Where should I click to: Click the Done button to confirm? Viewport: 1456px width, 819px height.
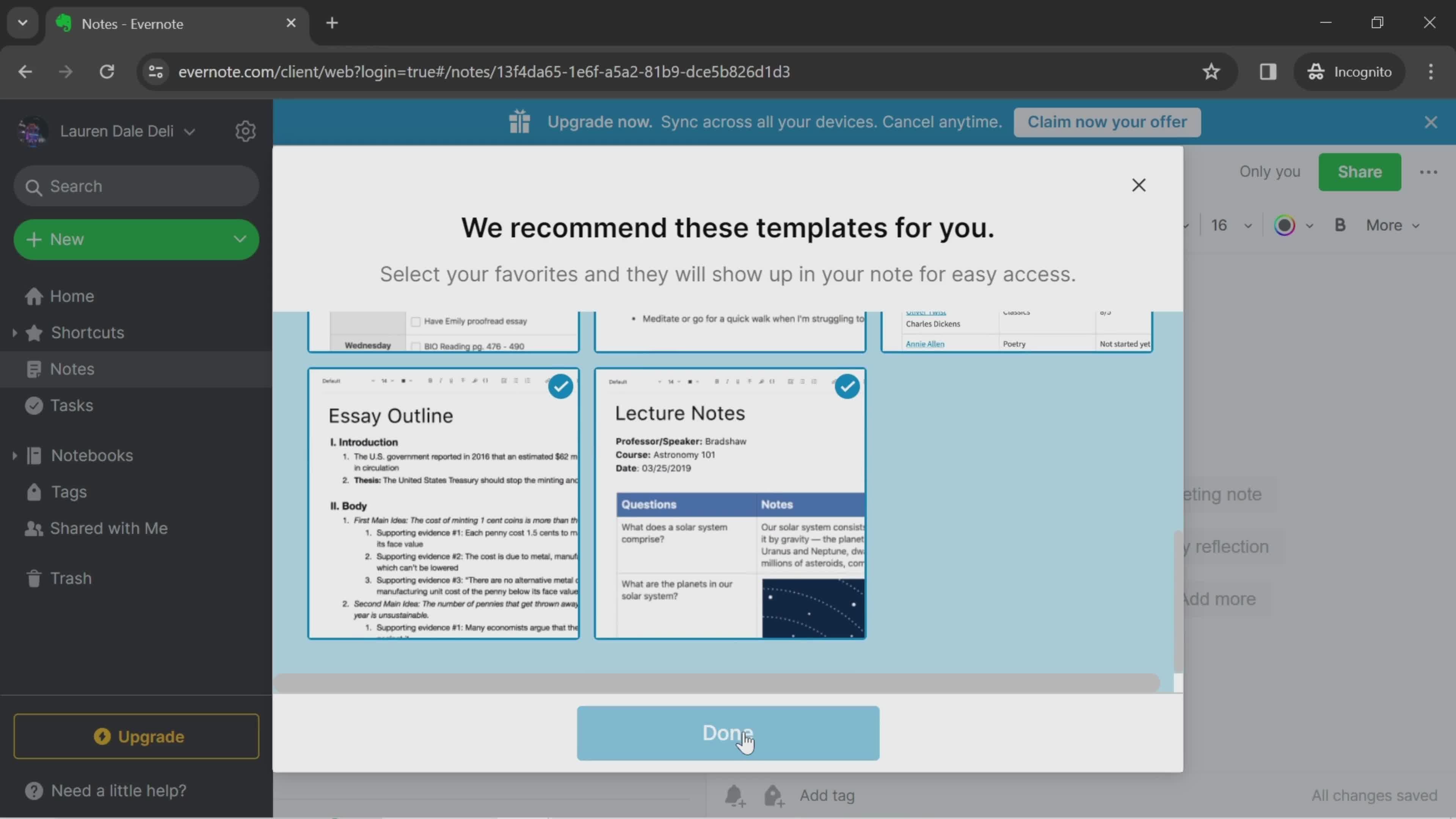point(728,732)
